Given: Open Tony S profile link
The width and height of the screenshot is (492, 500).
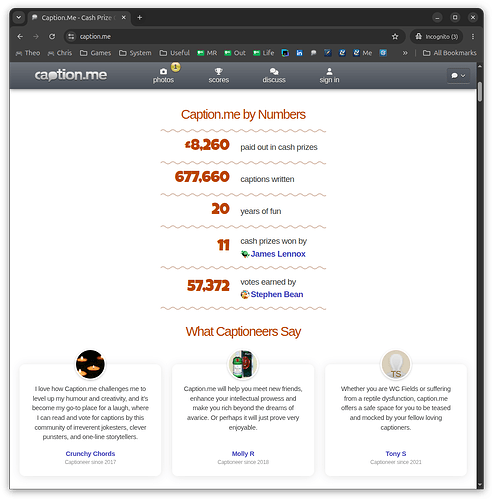Looking at the screenshot, I should click(396, 454).
